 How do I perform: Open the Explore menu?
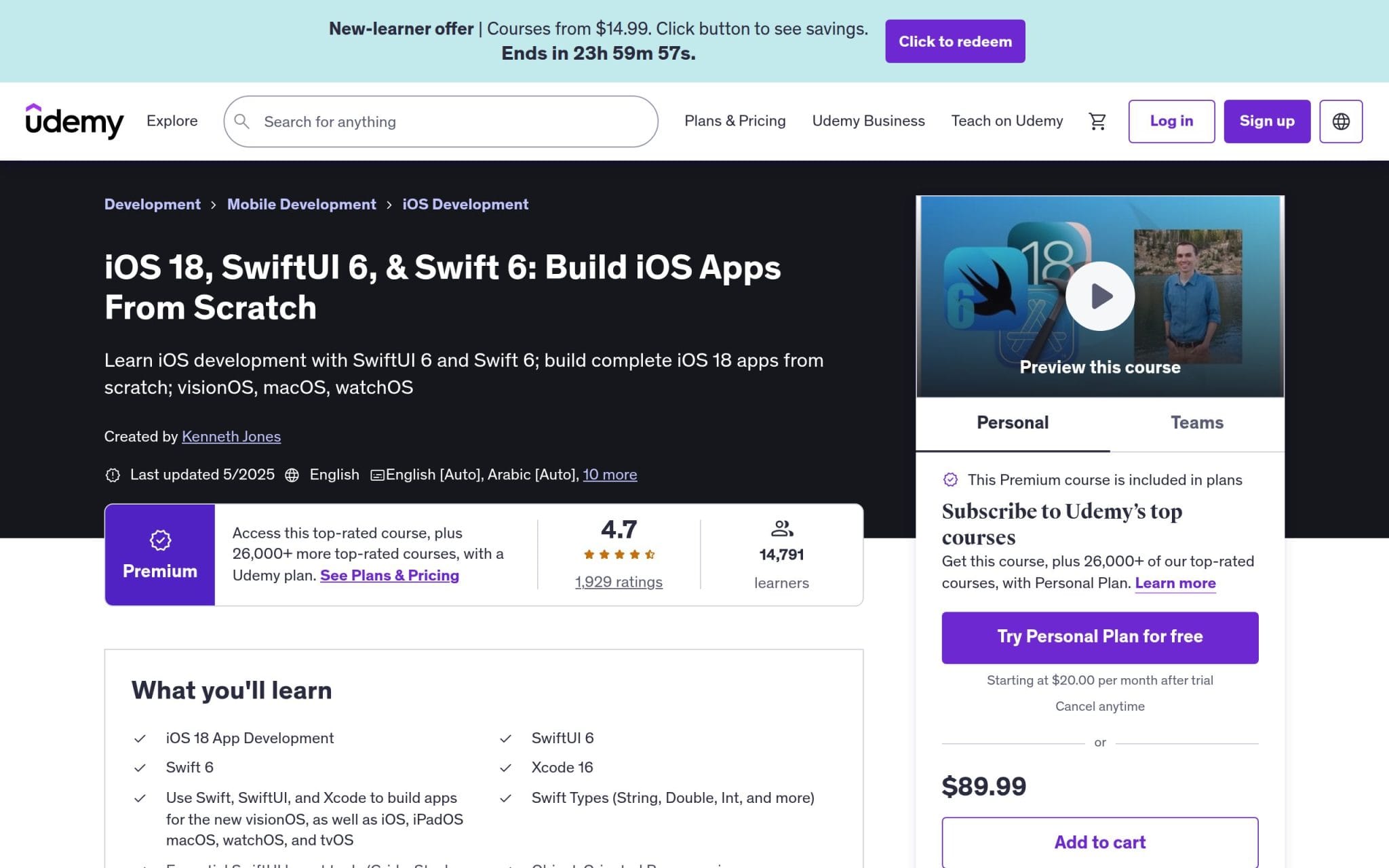click(x=172, y=121)
